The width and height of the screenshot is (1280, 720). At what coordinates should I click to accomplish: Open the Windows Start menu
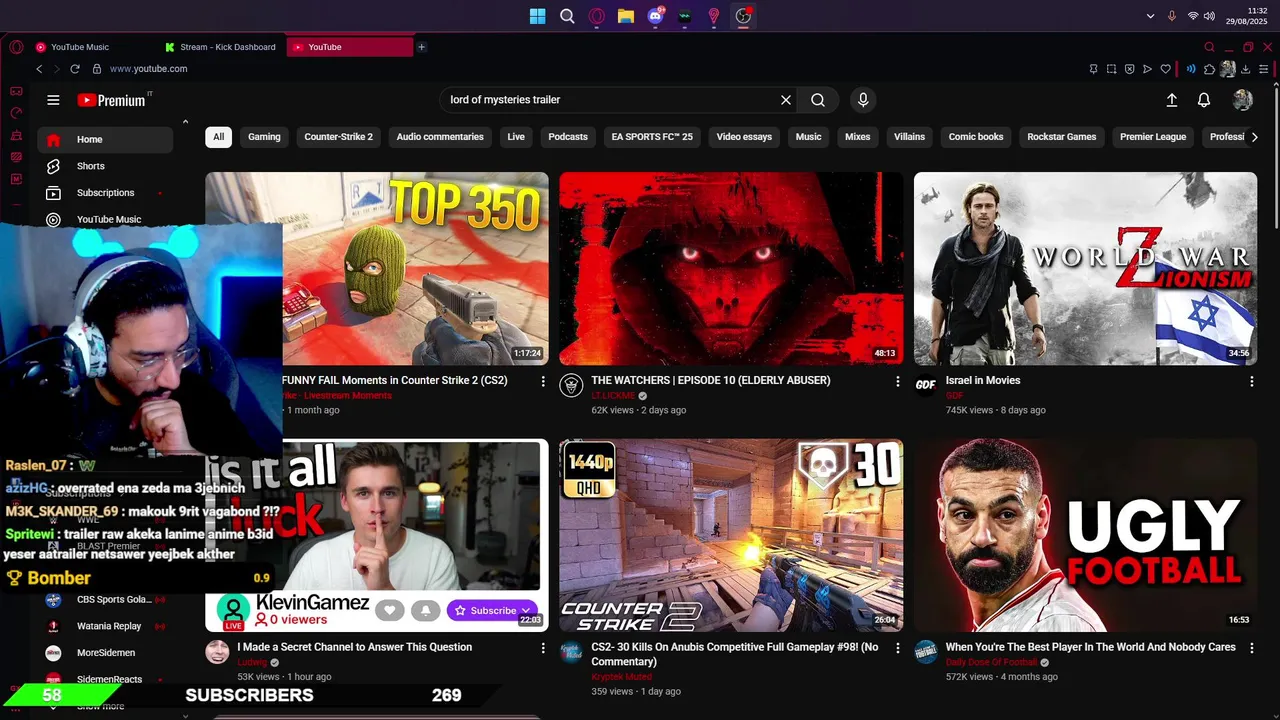tap(537, 16)
